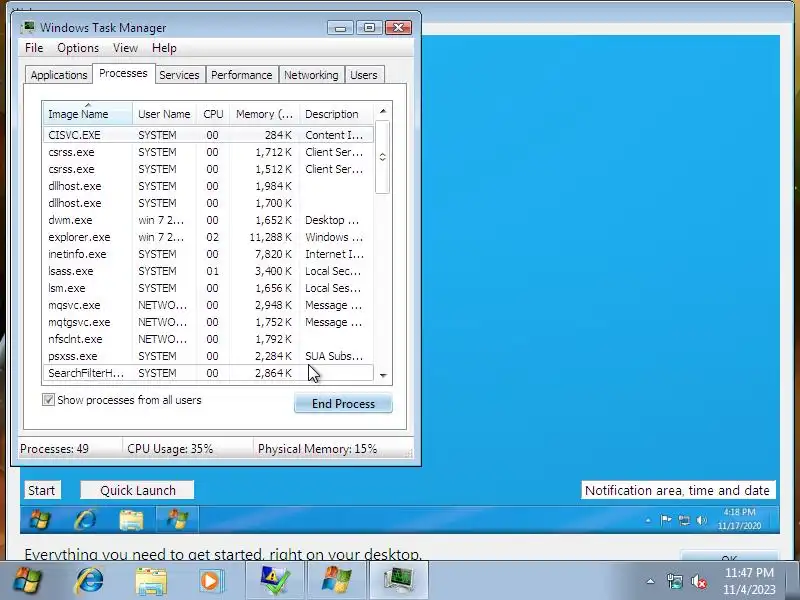
Task: Switch to the Performance tab
Action: click(x=241, y=75)
